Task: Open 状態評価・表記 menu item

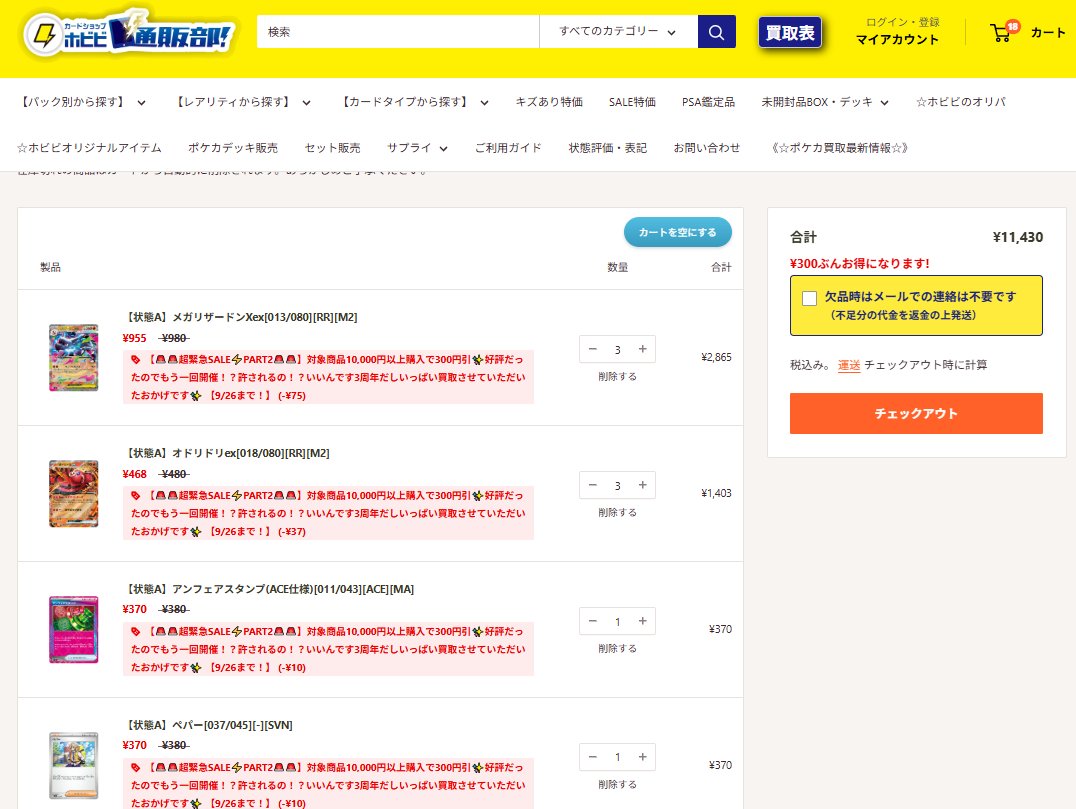Action: [607, 148]
